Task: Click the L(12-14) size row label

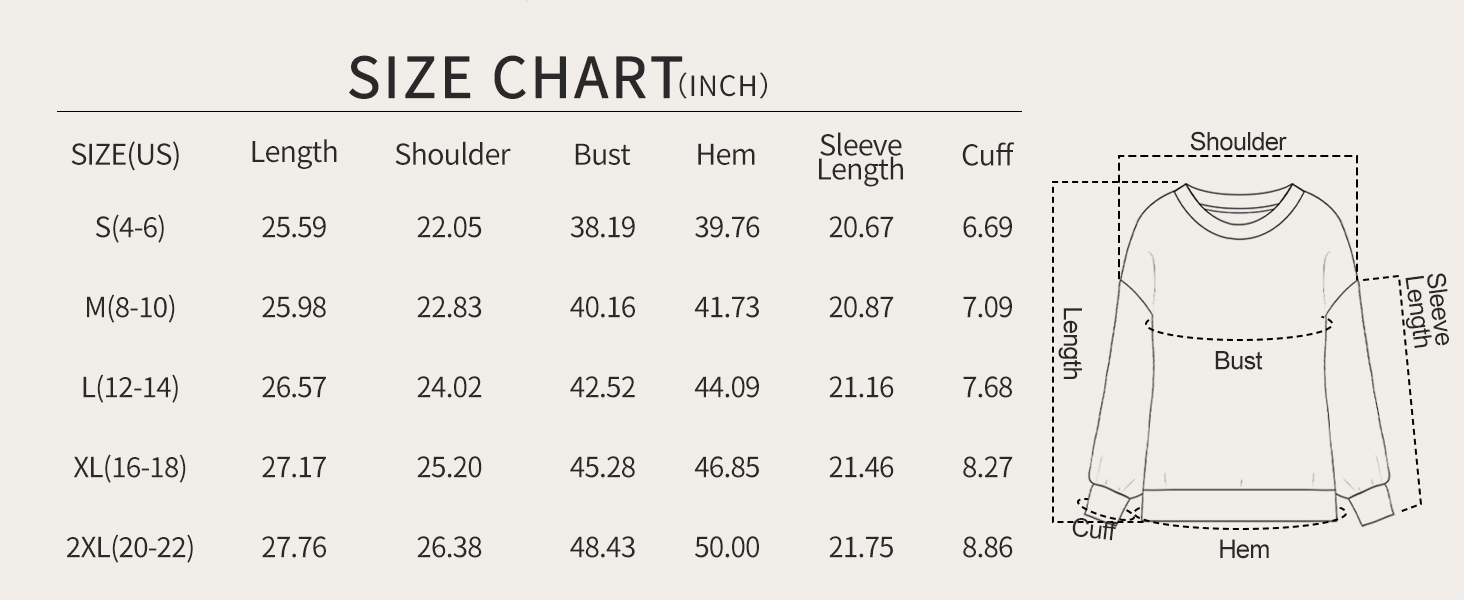Action: click(130, 388)
